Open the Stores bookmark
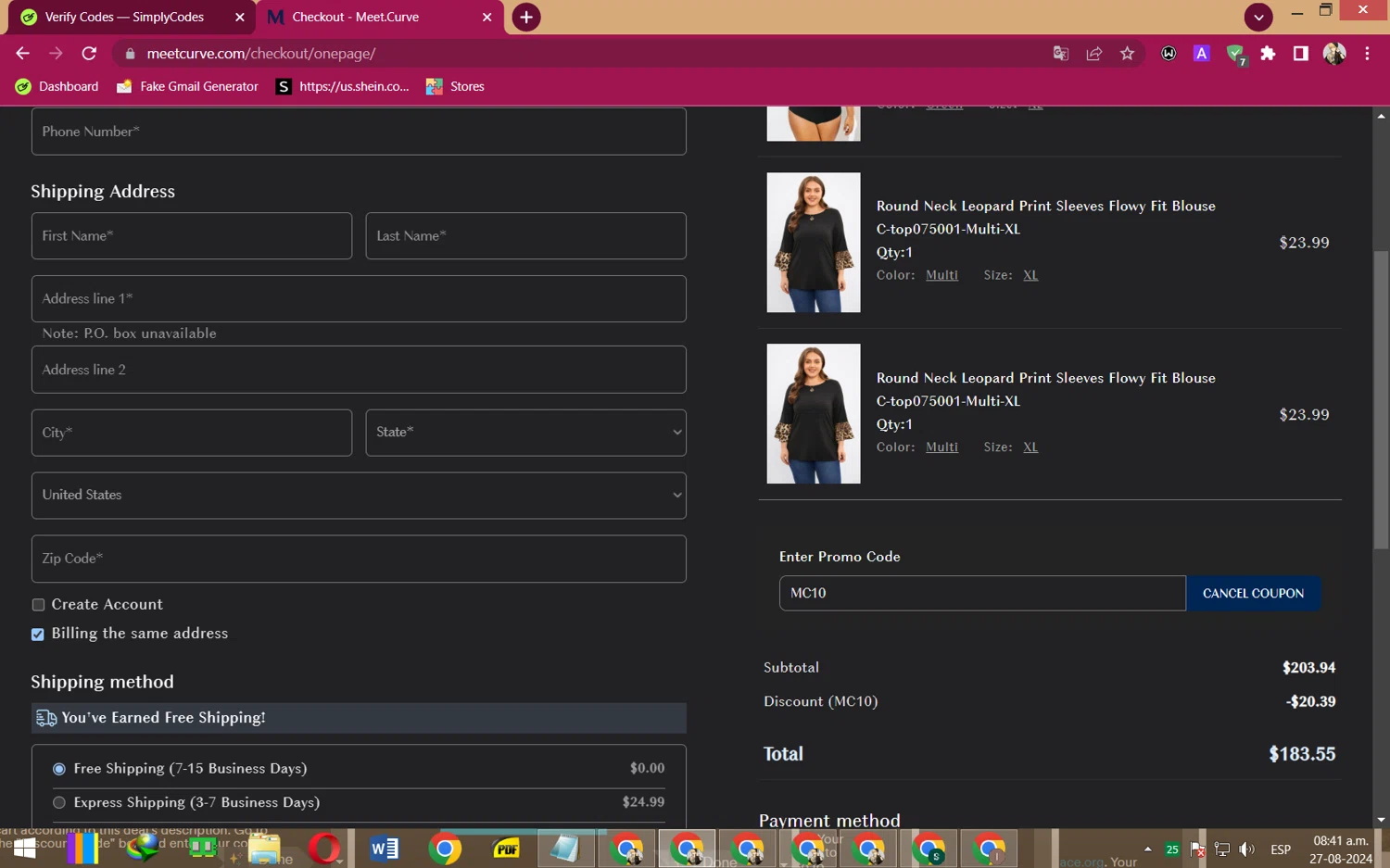The height and width of the screenshot is (868, 1390). [x=455, y=86]
